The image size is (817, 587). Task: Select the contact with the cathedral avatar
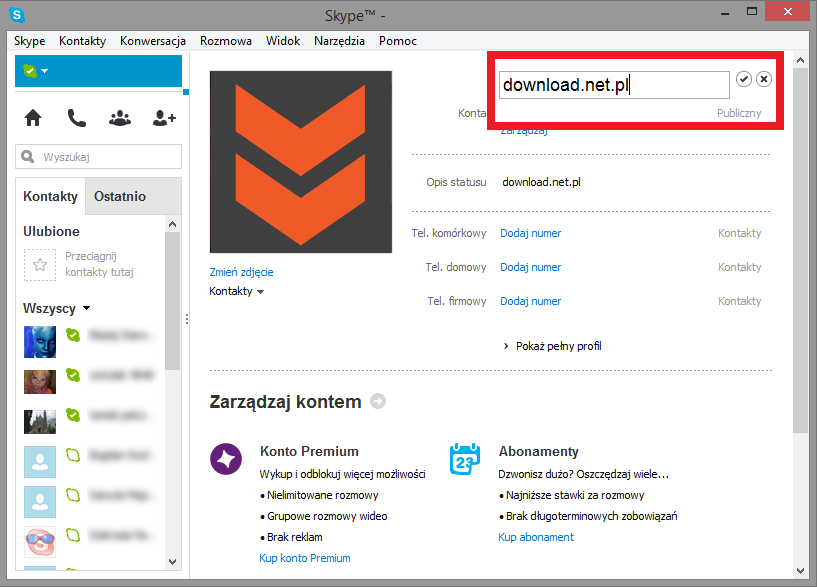tap(40, 422)
